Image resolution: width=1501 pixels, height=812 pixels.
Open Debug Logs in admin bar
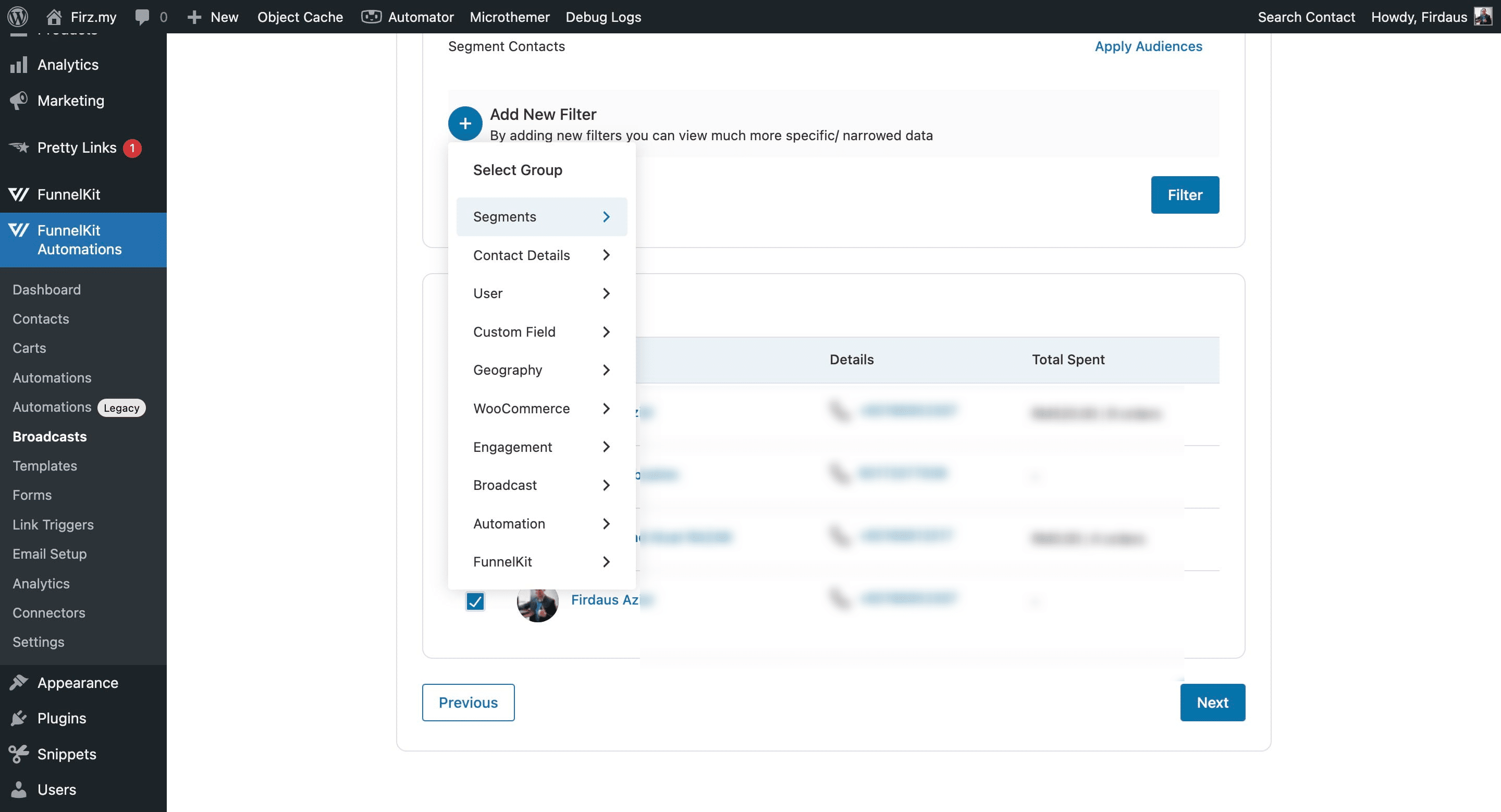(603, 17)
